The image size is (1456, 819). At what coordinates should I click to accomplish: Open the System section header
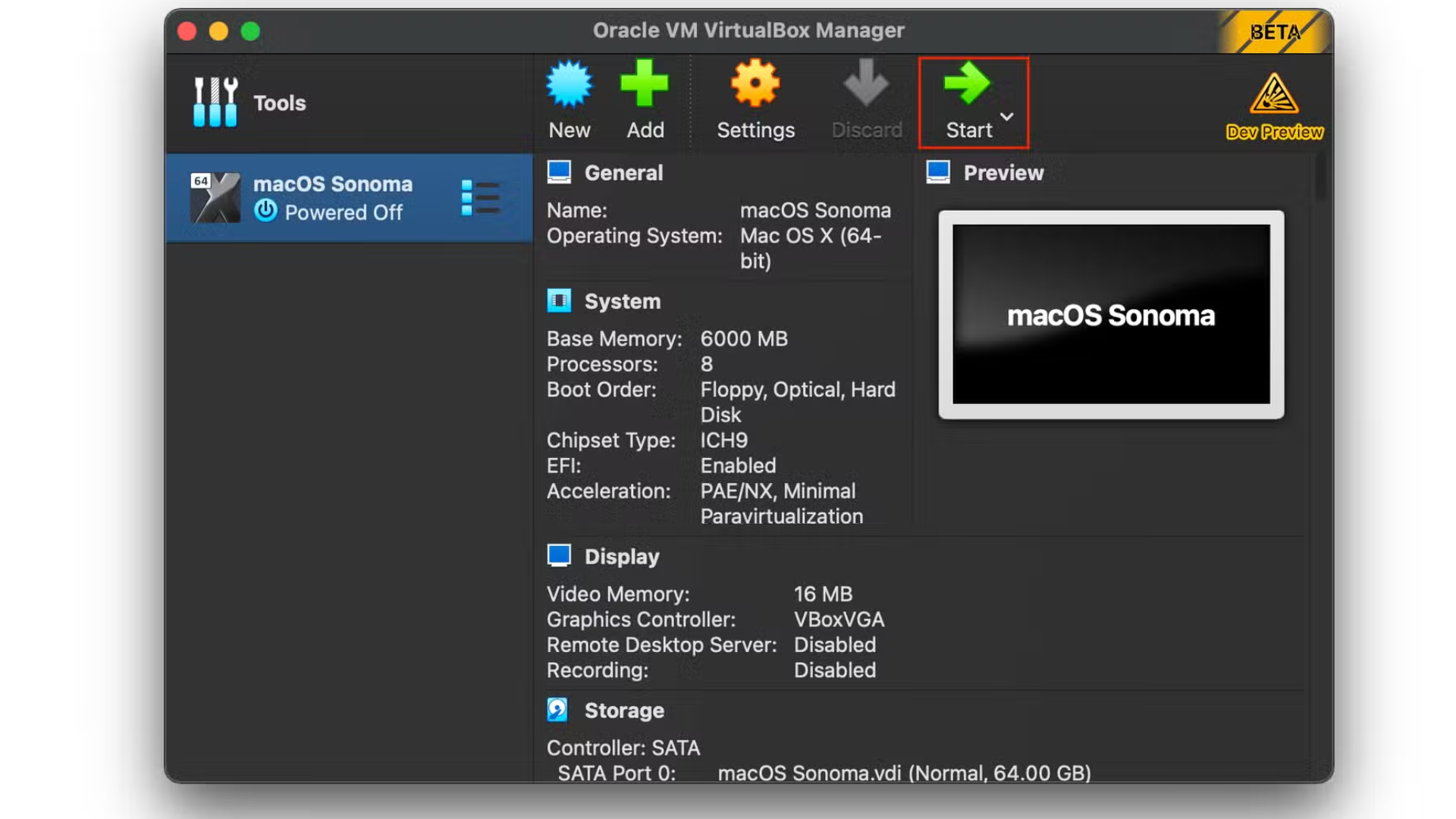click(x=623, y=302)
